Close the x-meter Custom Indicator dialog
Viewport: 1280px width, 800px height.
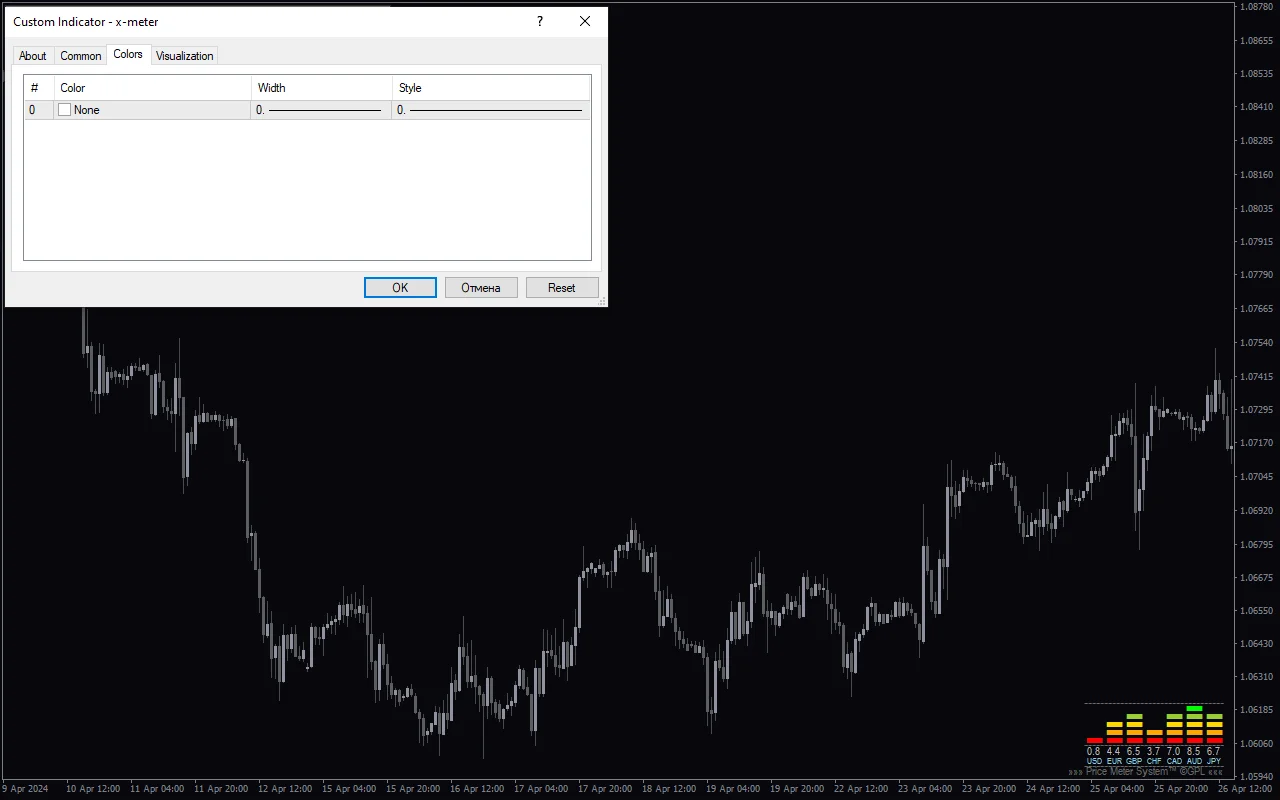point(585,21)
